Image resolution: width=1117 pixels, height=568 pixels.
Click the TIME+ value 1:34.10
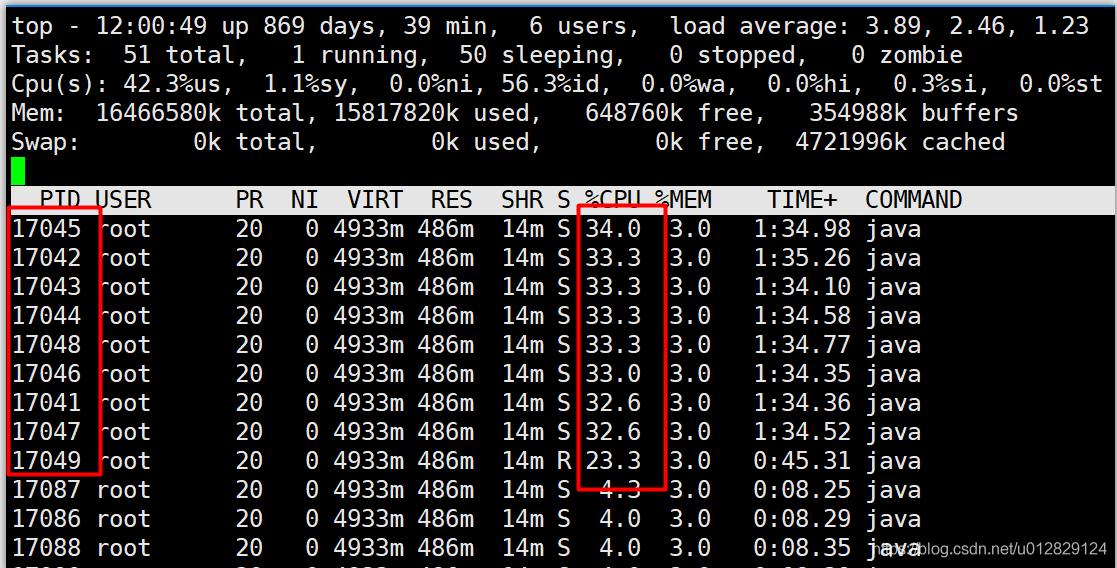pyautogui.click(x=802, y=286)
